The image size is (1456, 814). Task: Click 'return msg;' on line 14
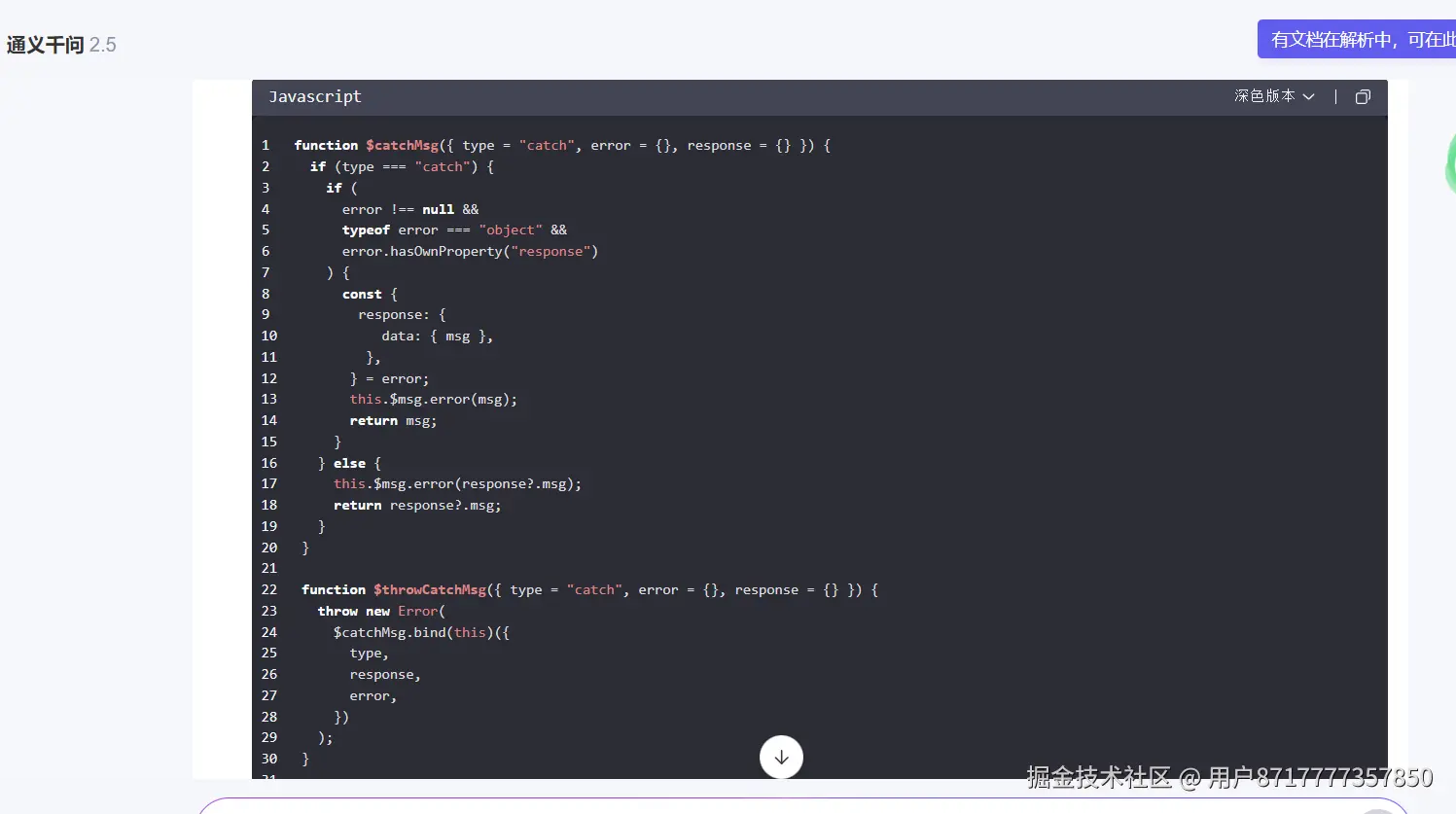(x=393, y=420)
